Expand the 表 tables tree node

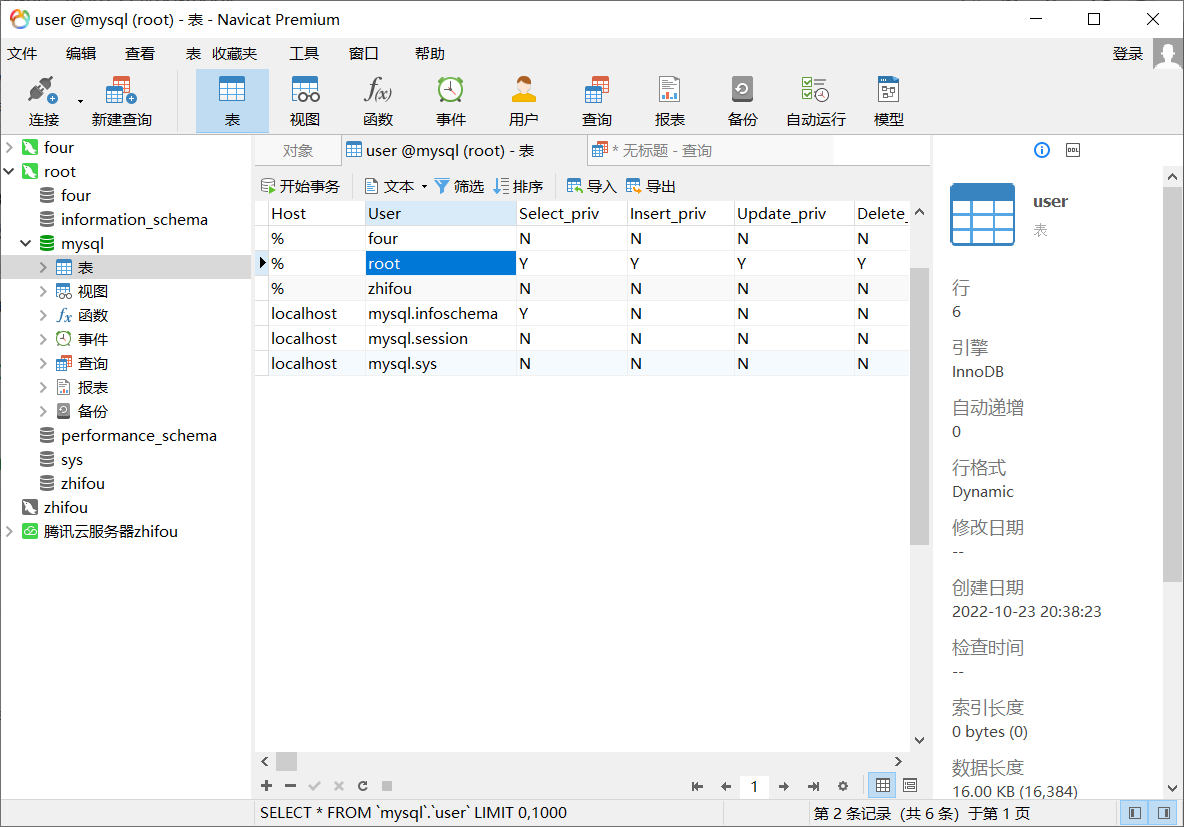pos(43,267)
